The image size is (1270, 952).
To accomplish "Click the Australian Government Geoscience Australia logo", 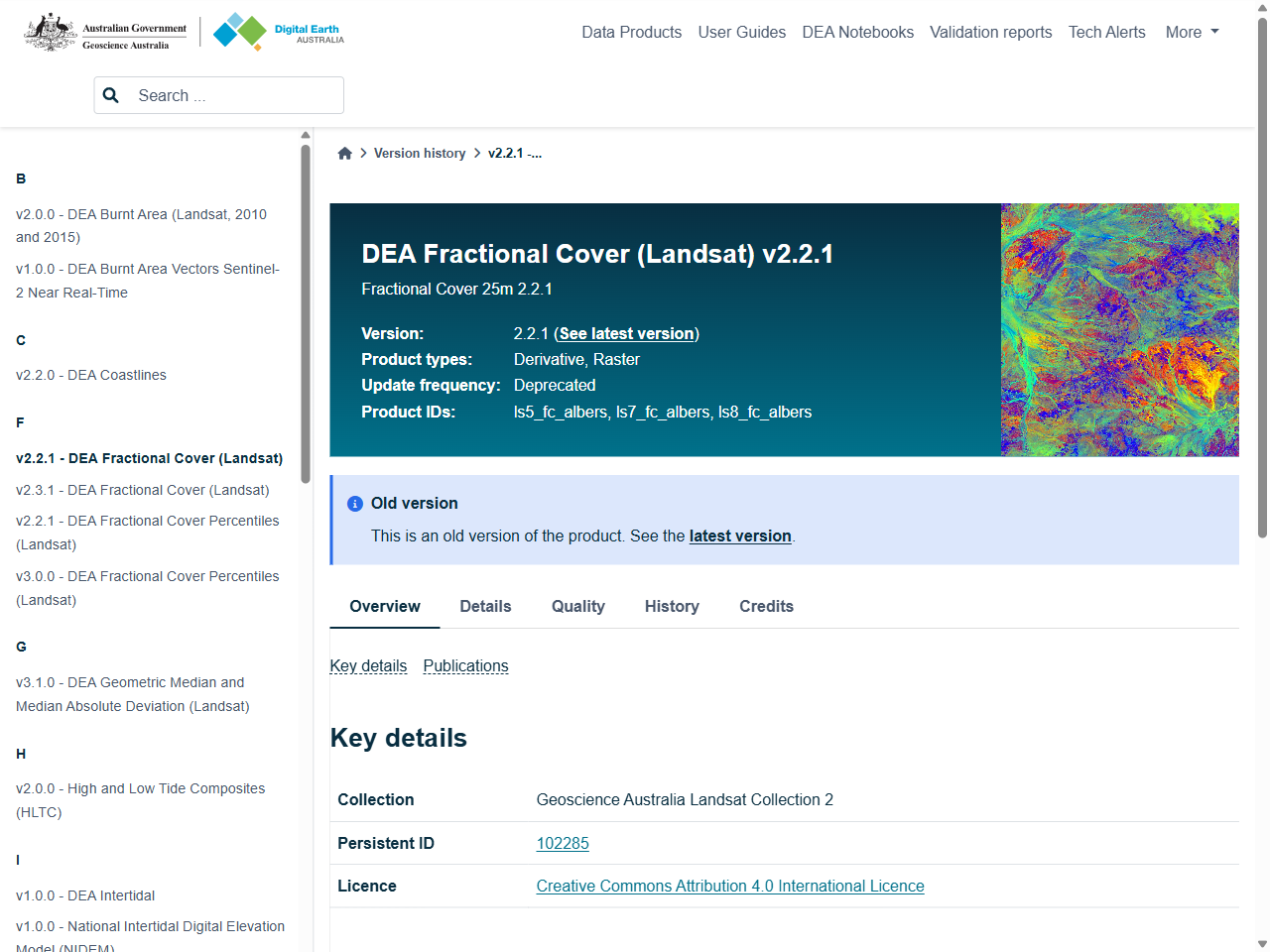I will click(x=106, y=33).
